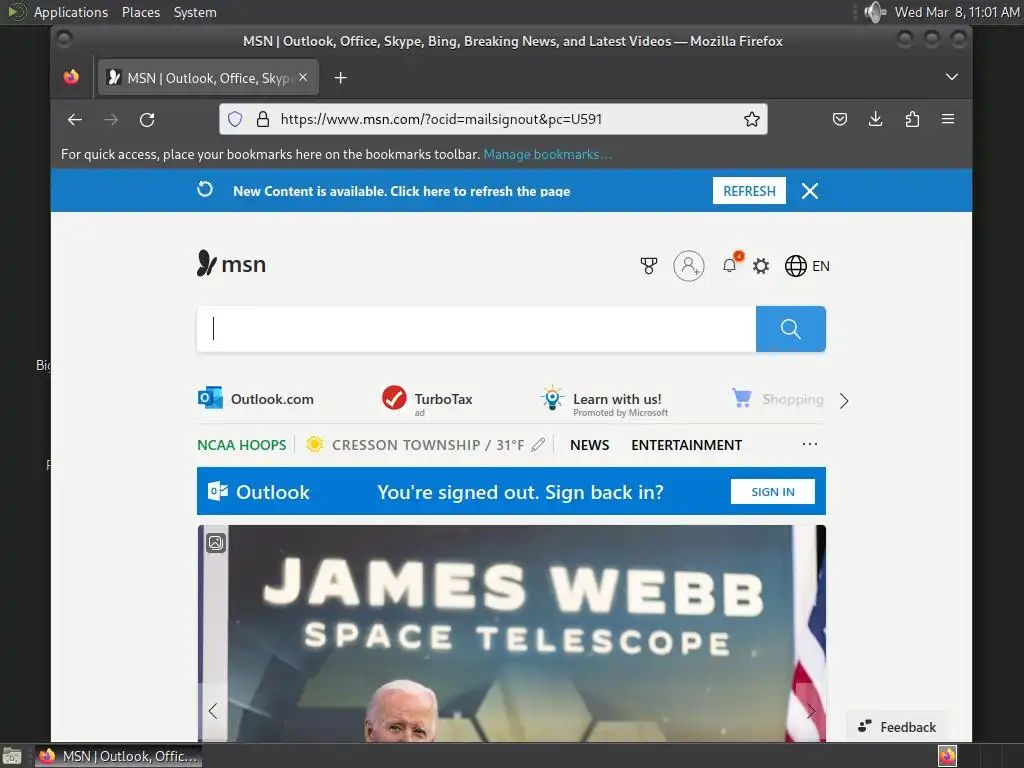
Task: Open the ENTERTAINMENT section
Action: pos(686,445)
